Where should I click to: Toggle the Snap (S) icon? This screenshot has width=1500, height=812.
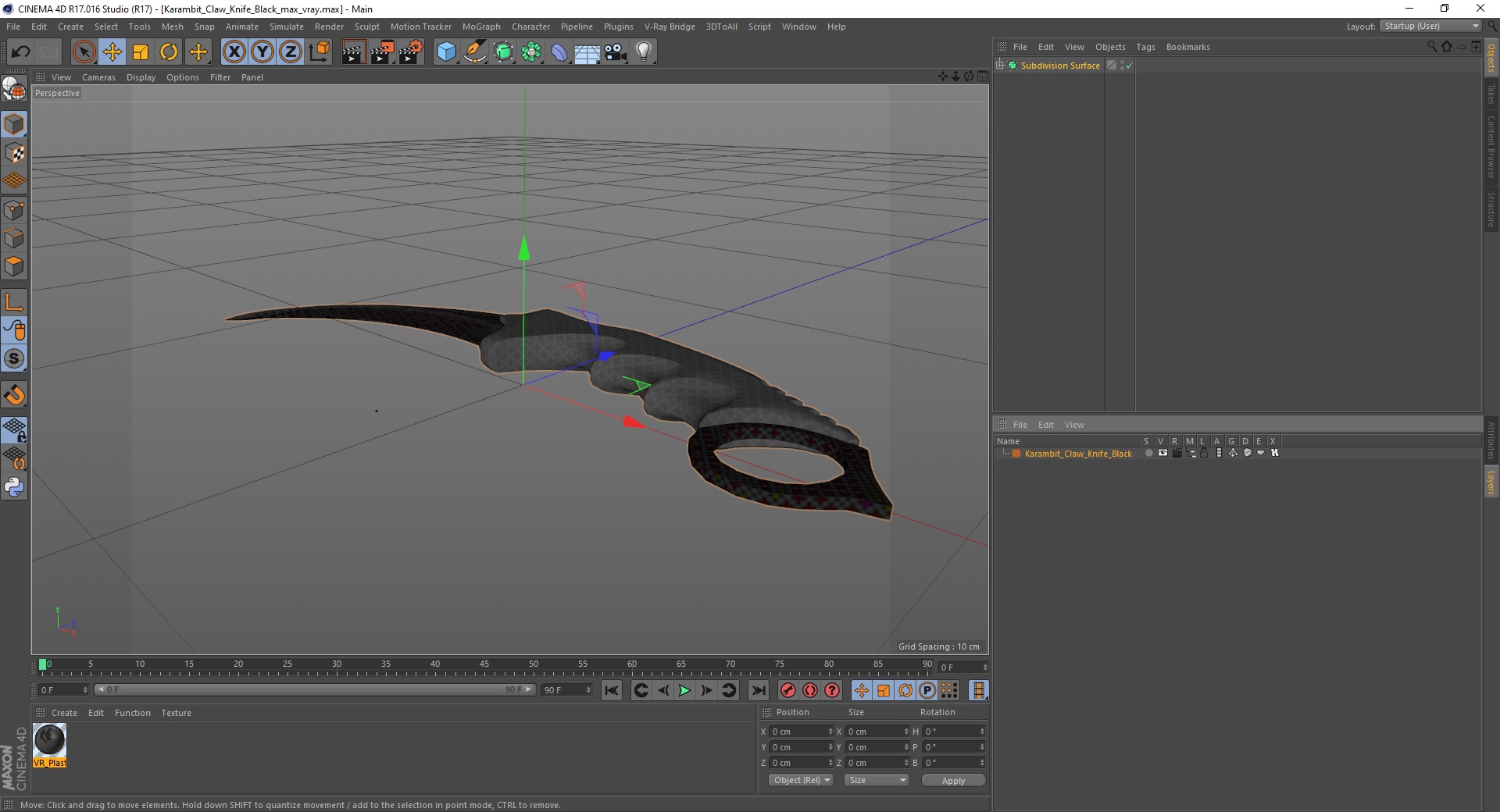tap(14, 359)
